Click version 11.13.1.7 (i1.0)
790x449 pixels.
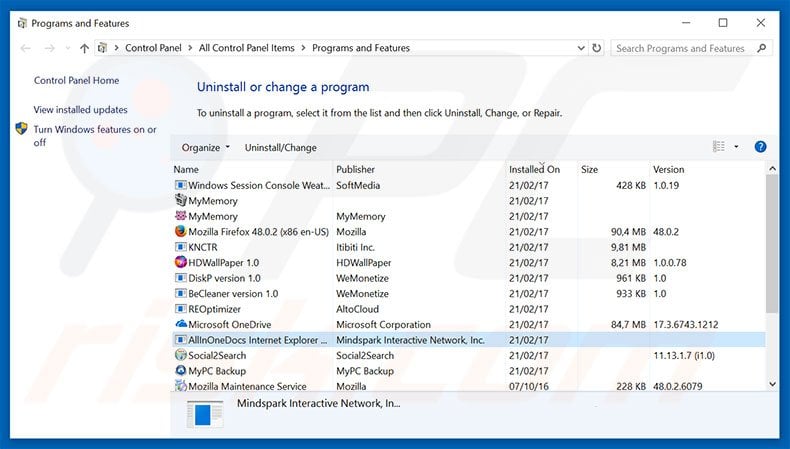[684, 356]
